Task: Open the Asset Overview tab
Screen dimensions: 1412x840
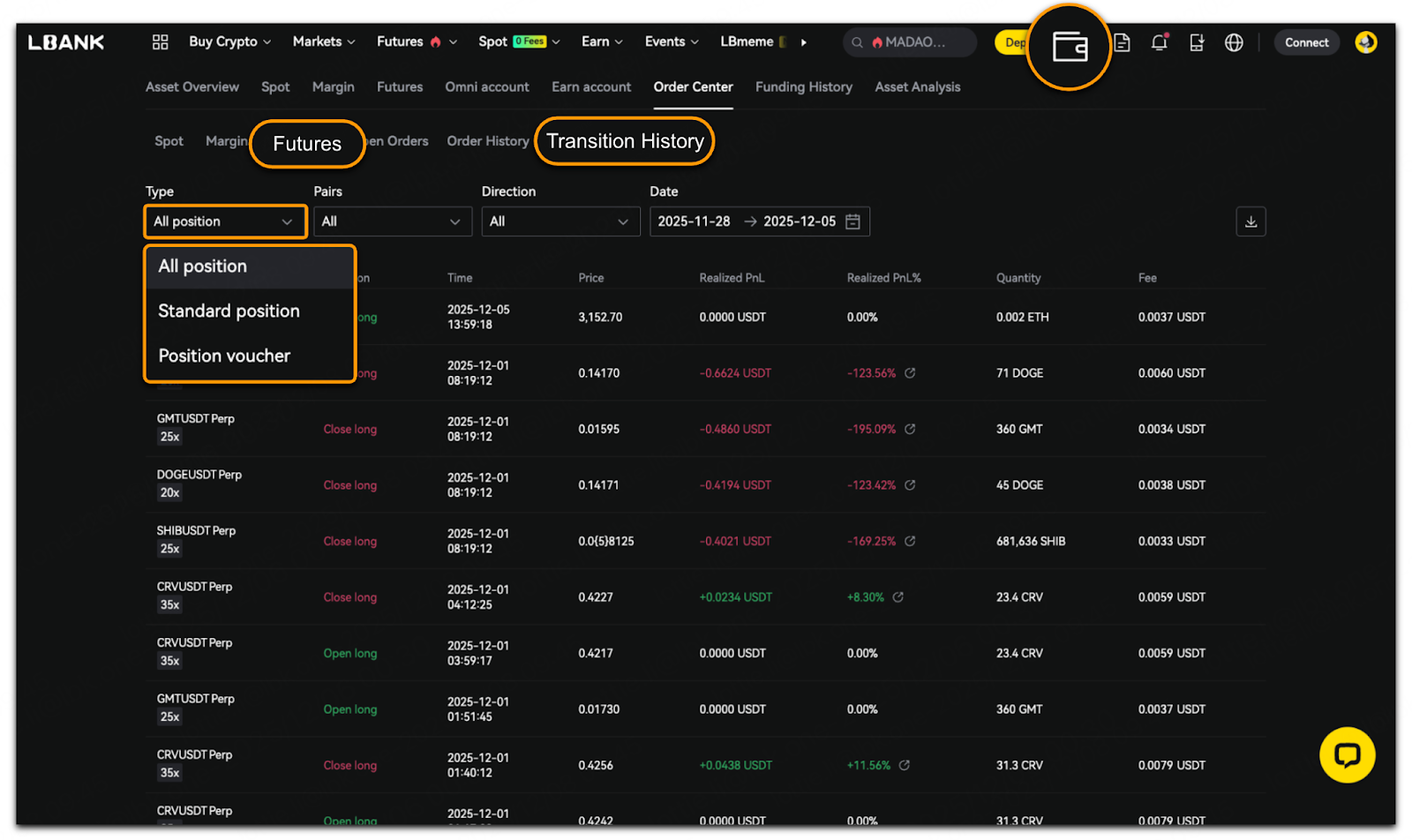Action: (192, 87)
